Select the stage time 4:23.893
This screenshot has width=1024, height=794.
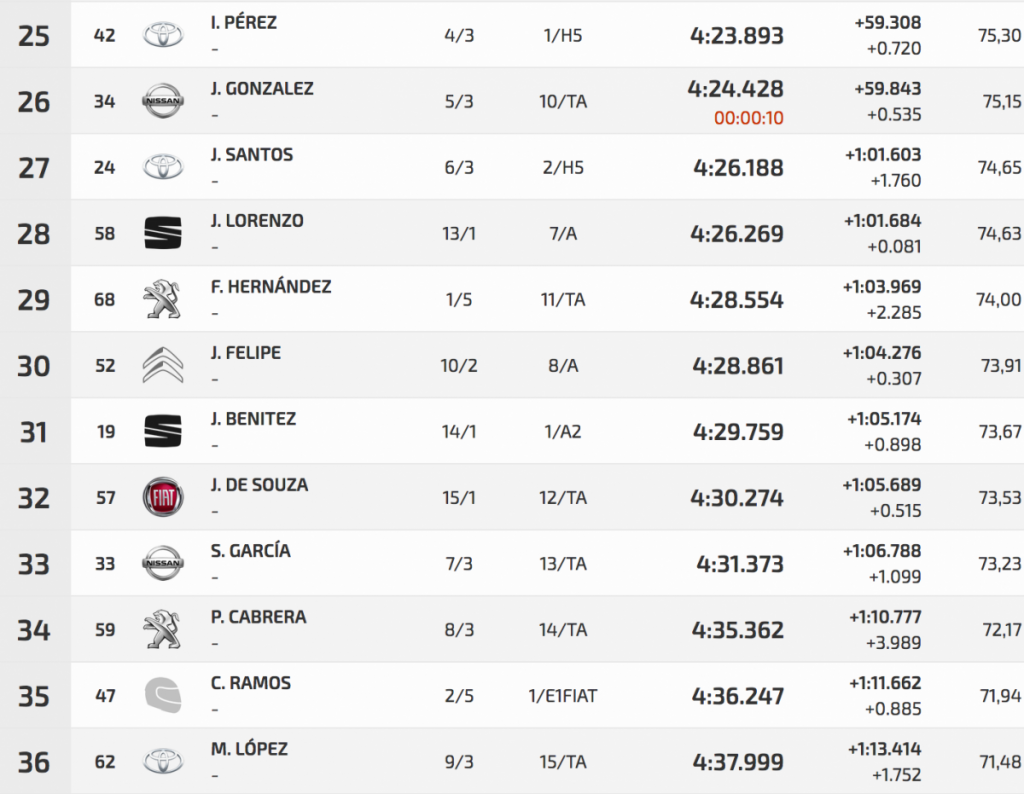[x=737, y=36]
